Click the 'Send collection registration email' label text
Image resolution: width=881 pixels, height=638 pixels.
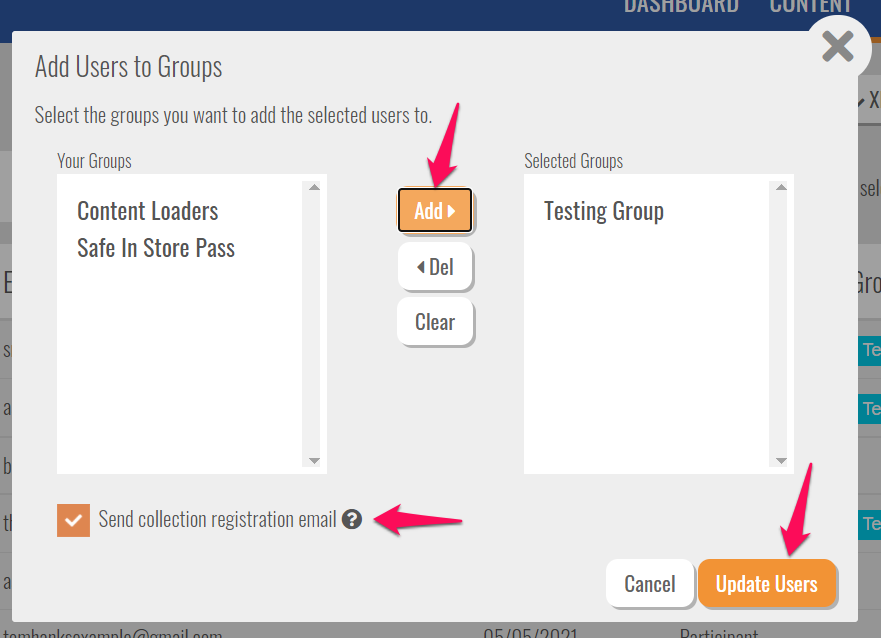click(217, 520)
